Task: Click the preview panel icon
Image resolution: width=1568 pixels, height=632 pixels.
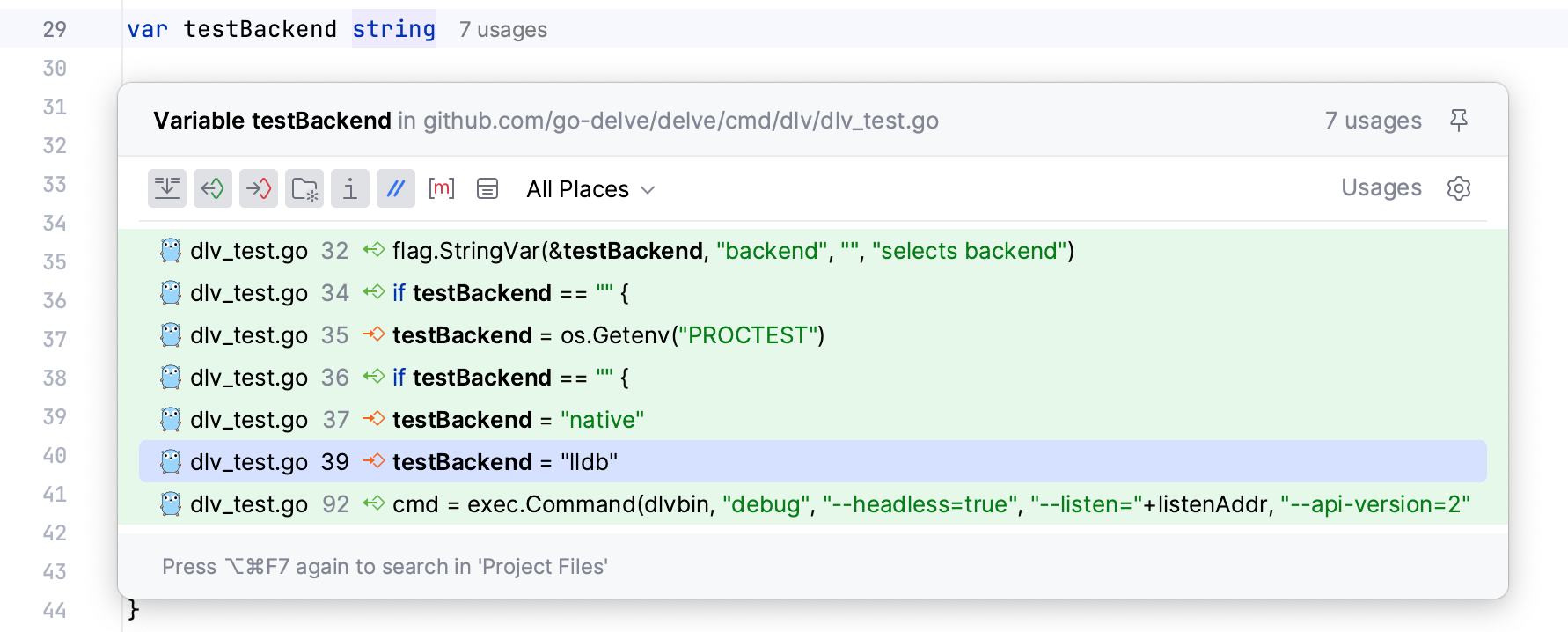Action: point(487,188)
